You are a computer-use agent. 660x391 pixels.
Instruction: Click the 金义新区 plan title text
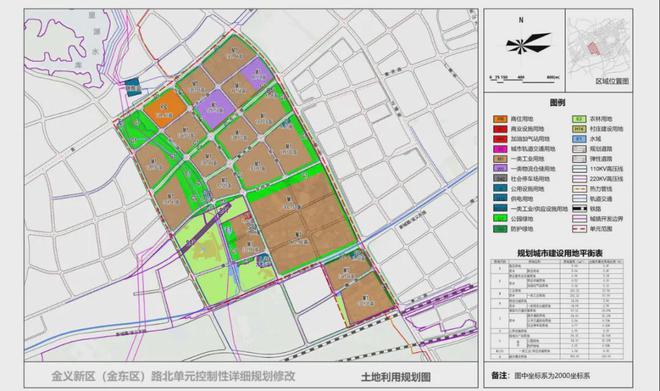pos(173,376)
